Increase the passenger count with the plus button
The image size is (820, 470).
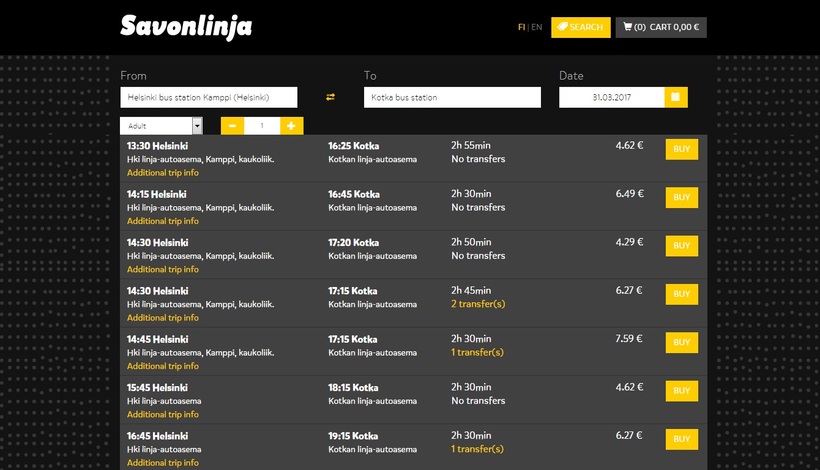tap(291, 126)
